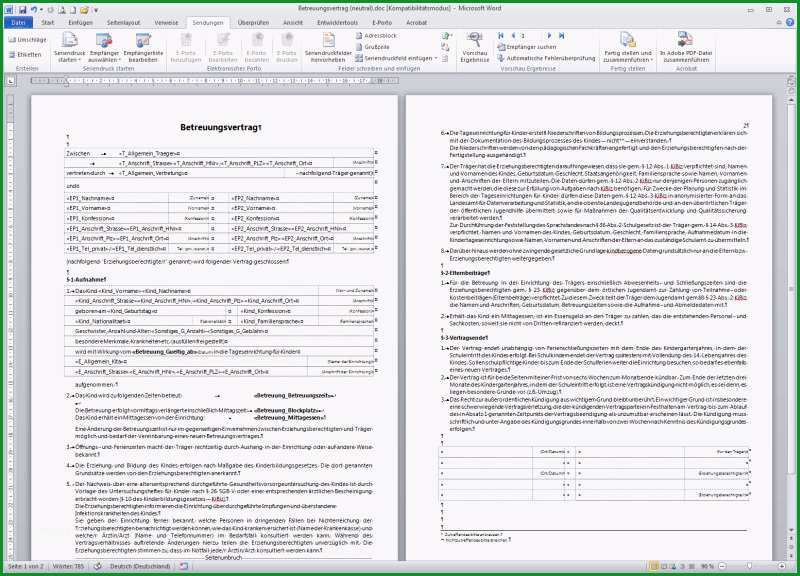Go to next record arrow
800x576 pixels.
(549, 36)
